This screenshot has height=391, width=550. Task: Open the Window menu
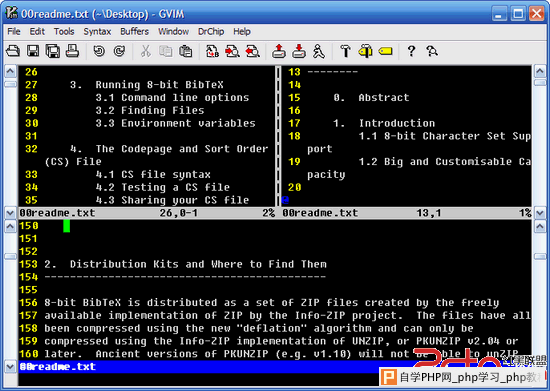(x=173, y=32)
